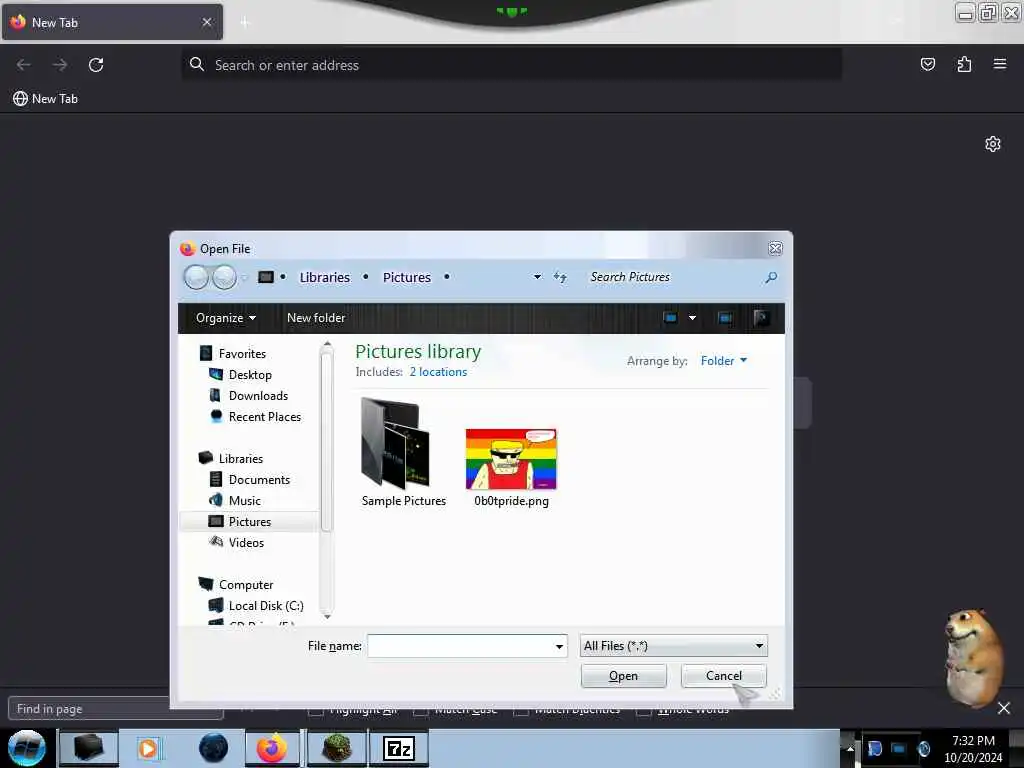The image size is (1024, 768).
Task: Toggle the preview pane icon
Action: coord(724,318)
